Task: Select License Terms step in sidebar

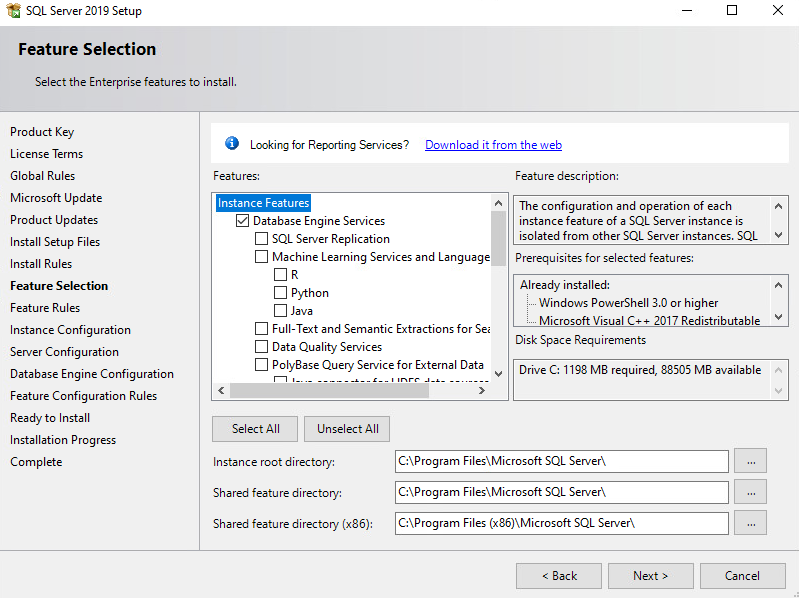Action: (x=46, y=154)
